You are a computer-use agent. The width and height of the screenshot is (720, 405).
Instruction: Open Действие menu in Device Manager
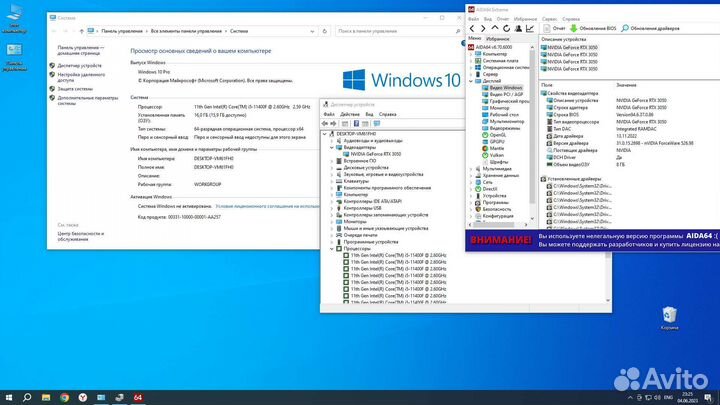[x=349, y=114]
